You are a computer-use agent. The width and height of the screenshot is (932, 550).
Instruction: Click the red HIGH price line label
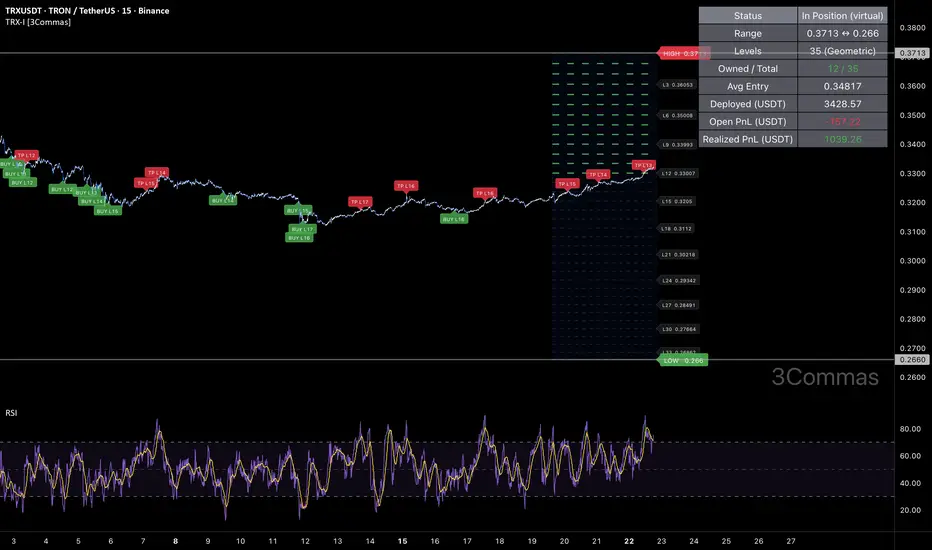click(x=683, y=54)
